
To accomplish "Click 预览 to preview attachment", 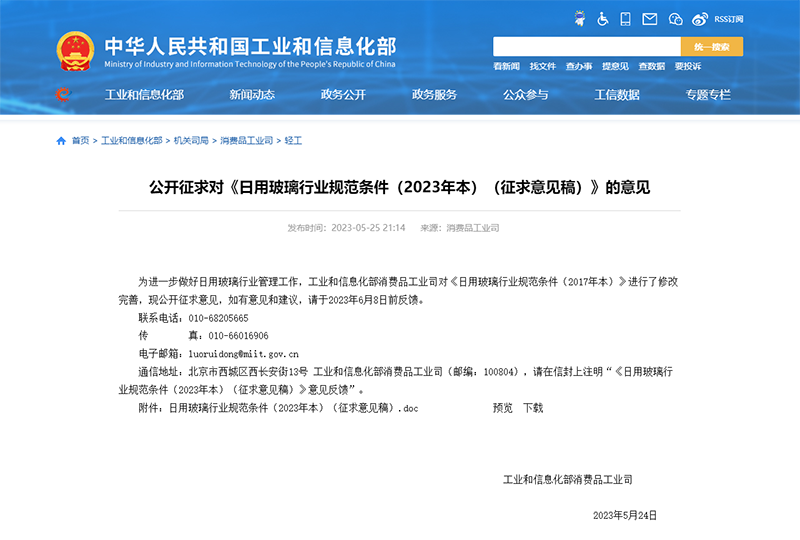I will pyautogui.click(x=503, y=408).
